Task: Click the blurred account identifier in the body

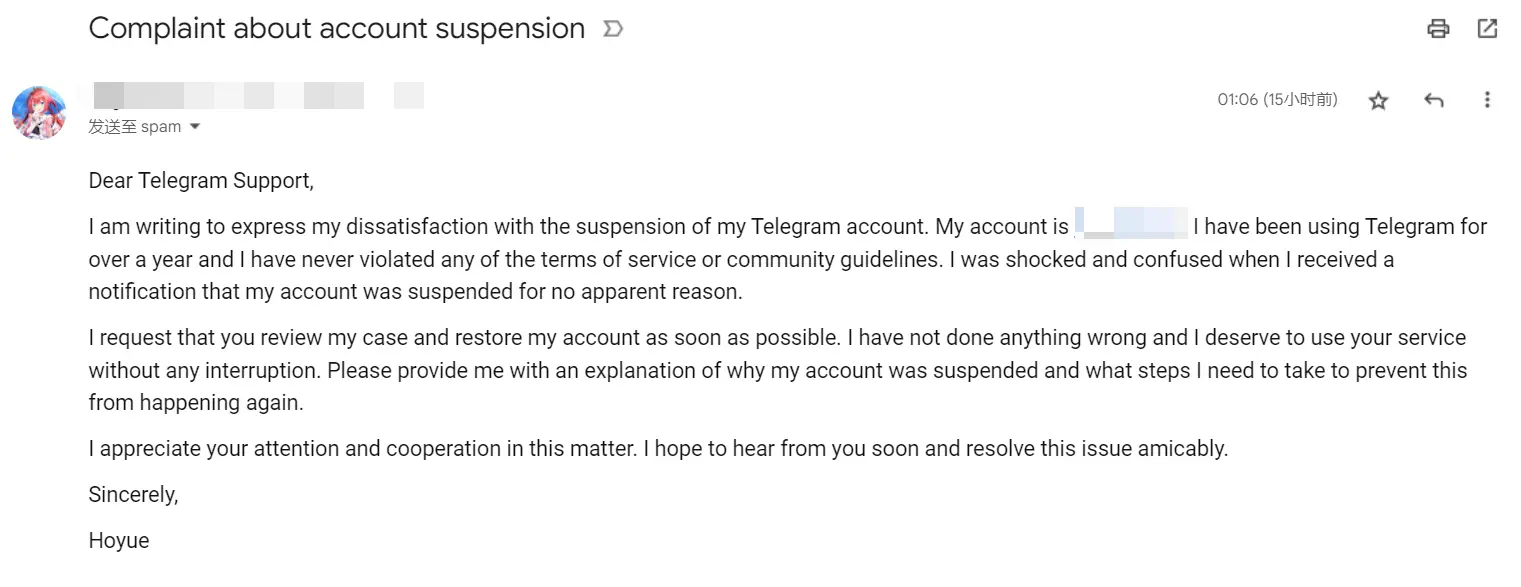Action: (1131, 222)
